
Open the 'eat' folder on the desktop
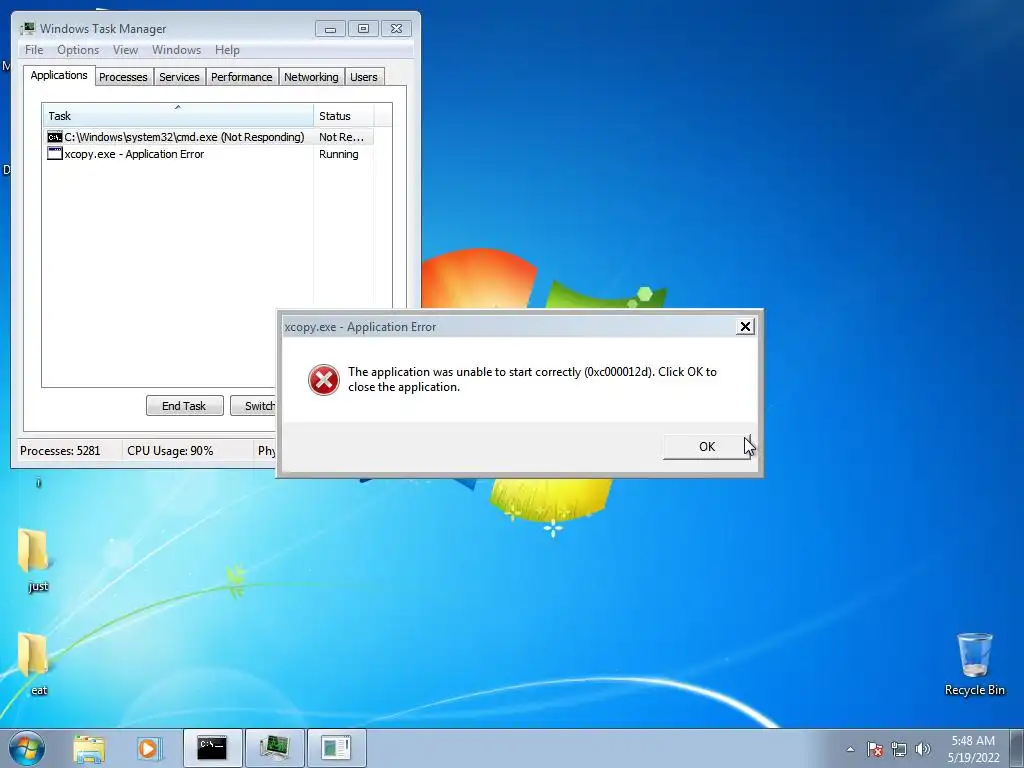click(34, 664)
